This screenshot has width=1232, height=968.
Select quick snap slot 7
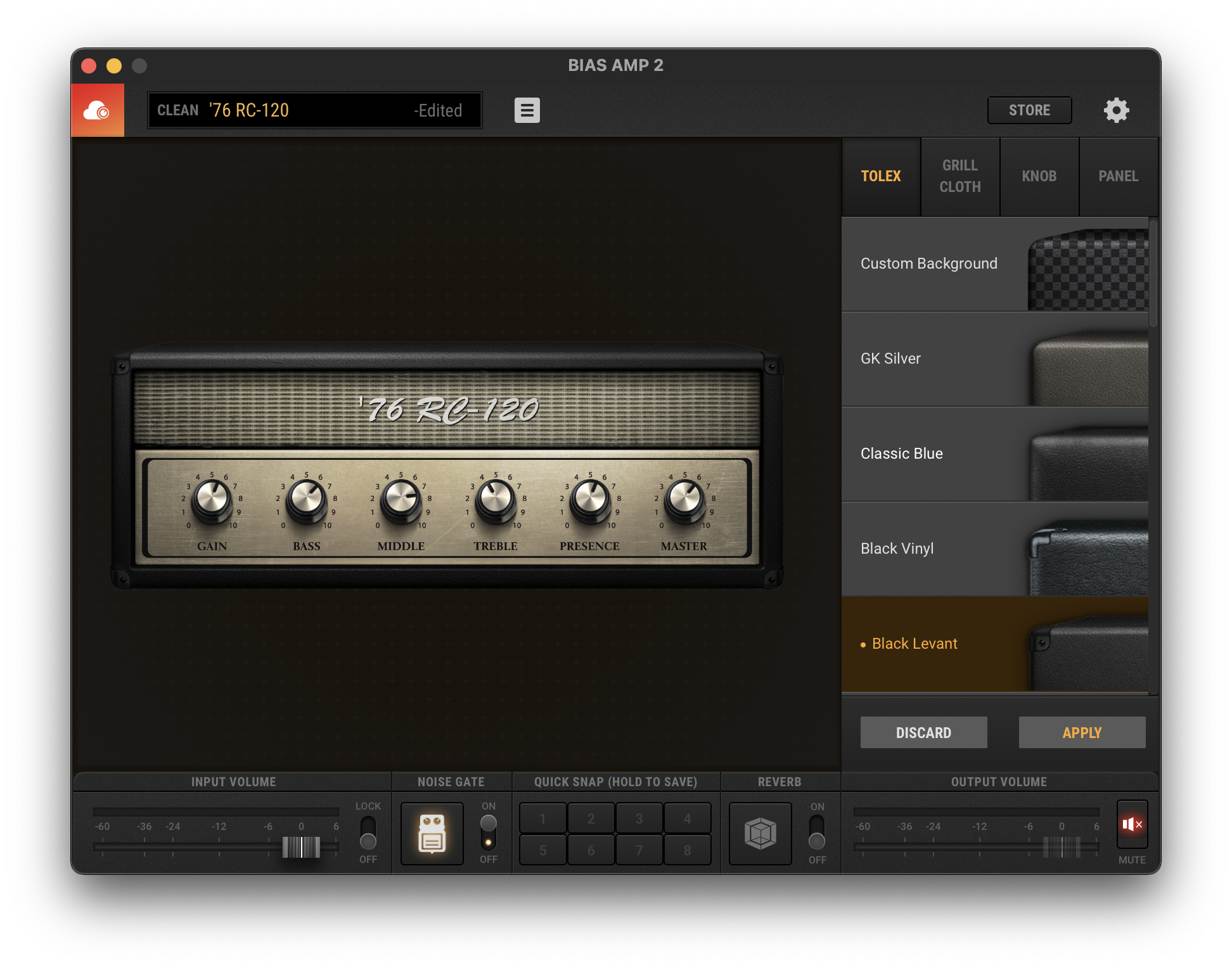[639, 850]
